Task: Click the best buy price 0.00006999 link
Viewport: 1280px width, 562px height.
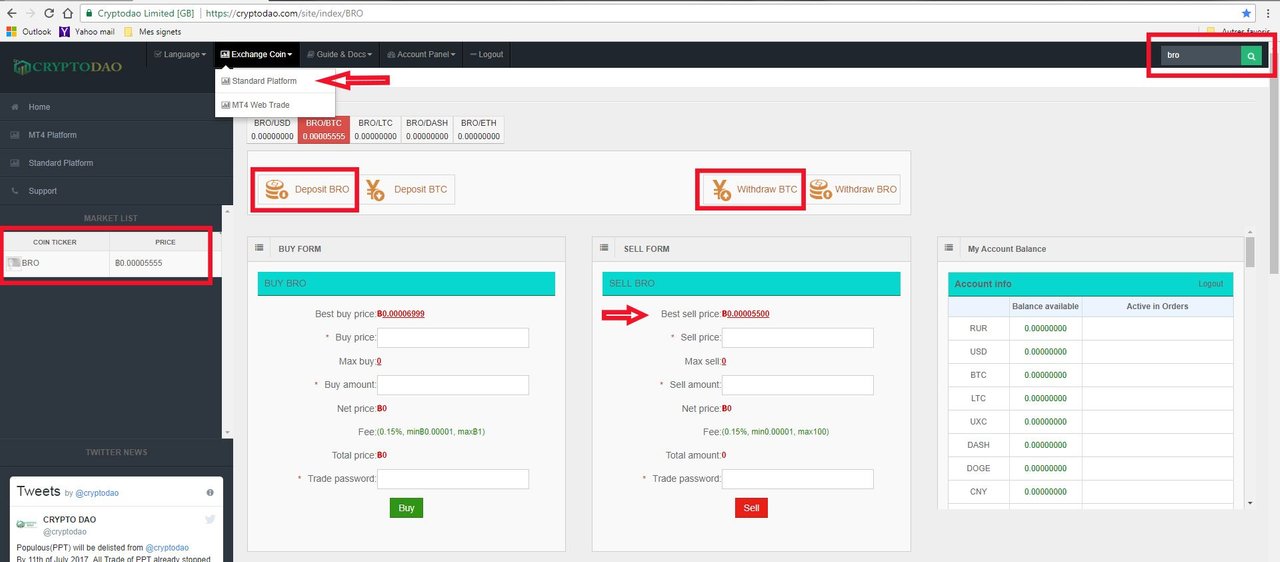Action: (x=400, y=314)
